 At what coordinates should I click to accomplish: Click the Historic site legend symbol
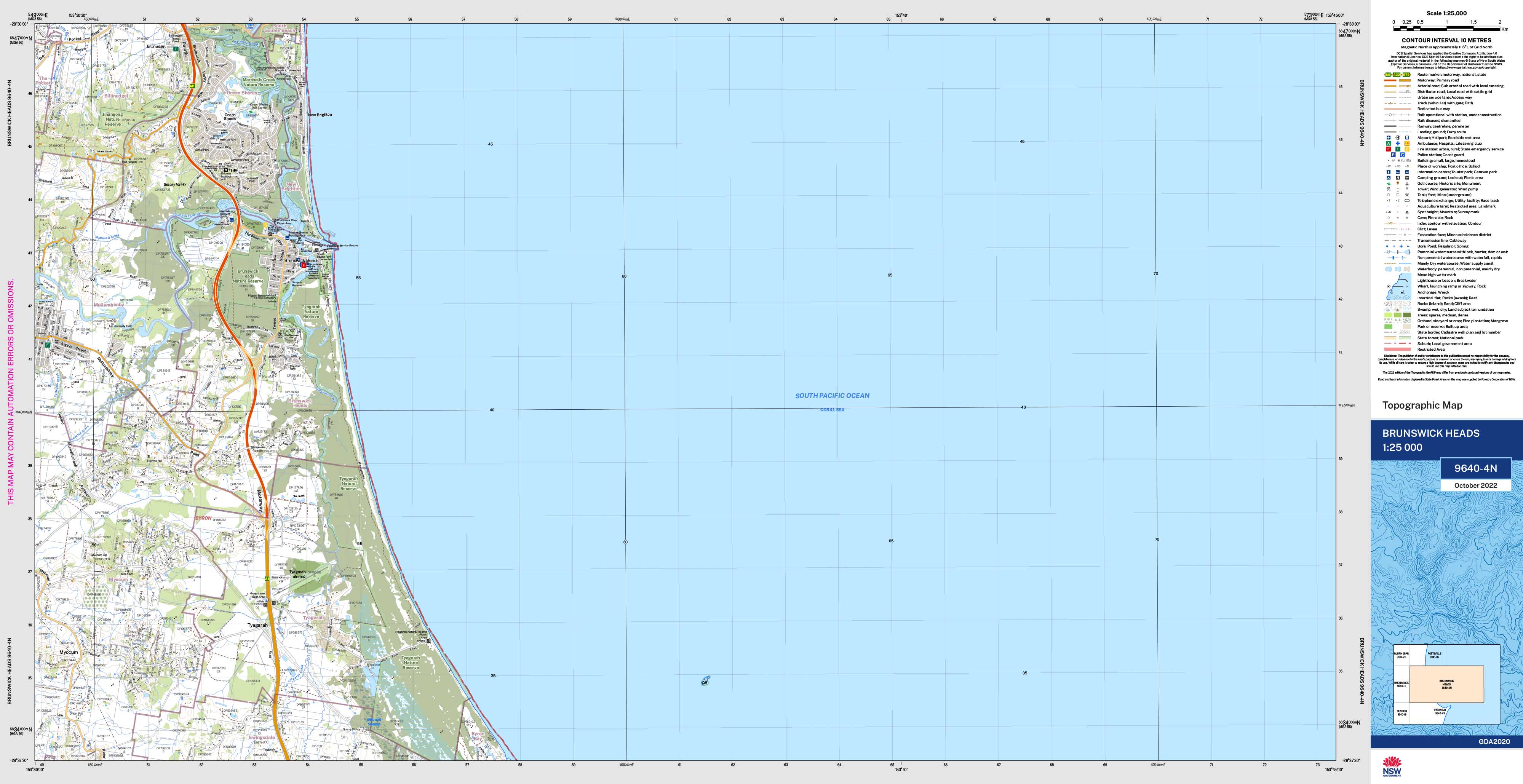tap(1398, 183)
